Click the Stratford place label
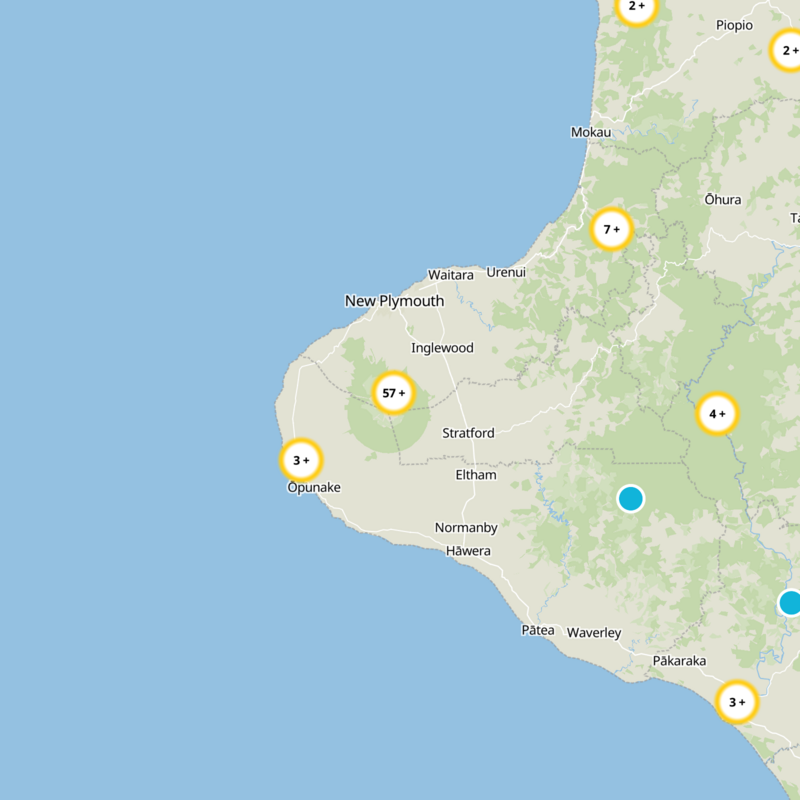 [468, 433]
